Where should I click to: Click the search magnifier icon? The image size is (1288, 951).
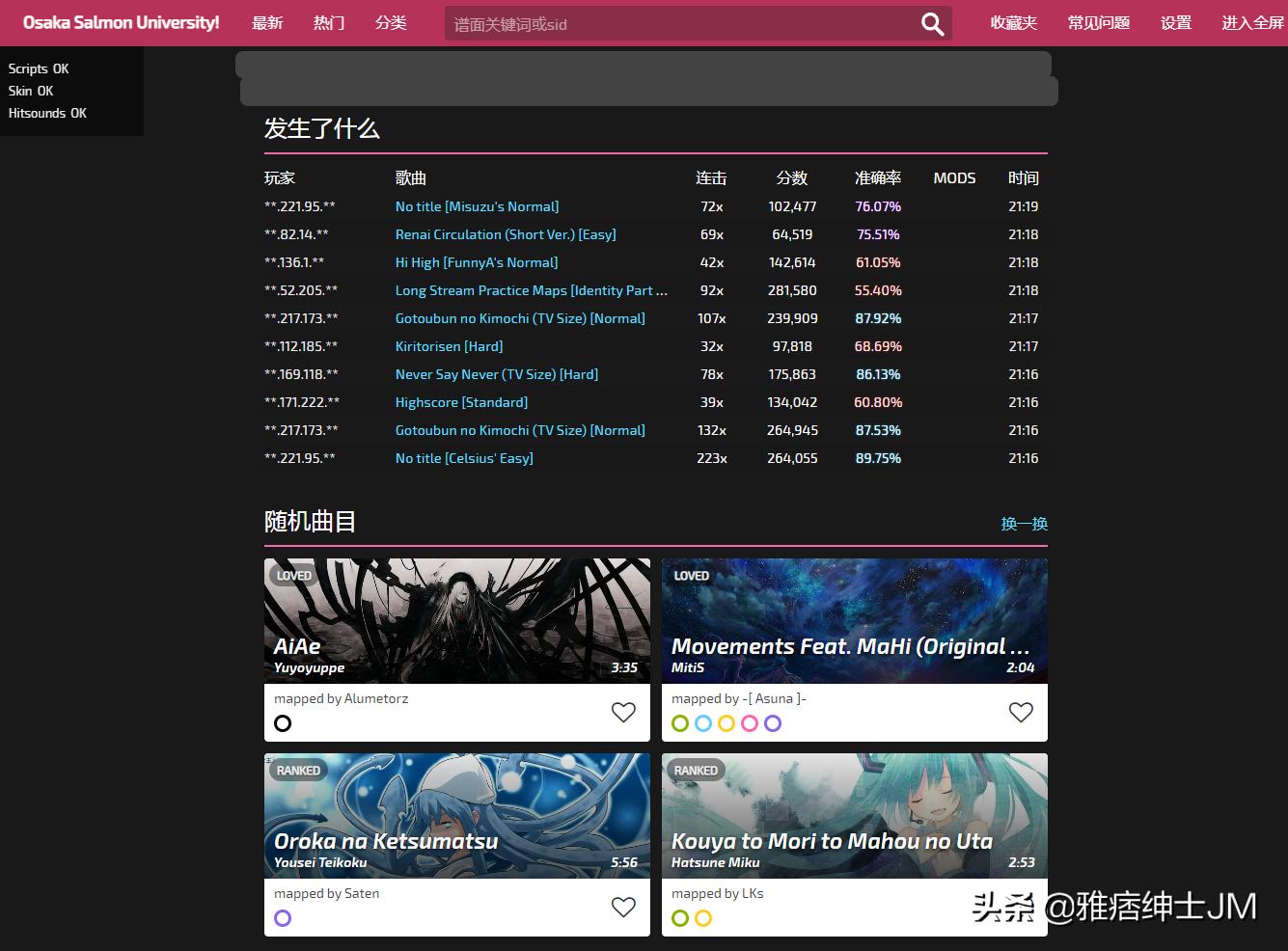931,24
